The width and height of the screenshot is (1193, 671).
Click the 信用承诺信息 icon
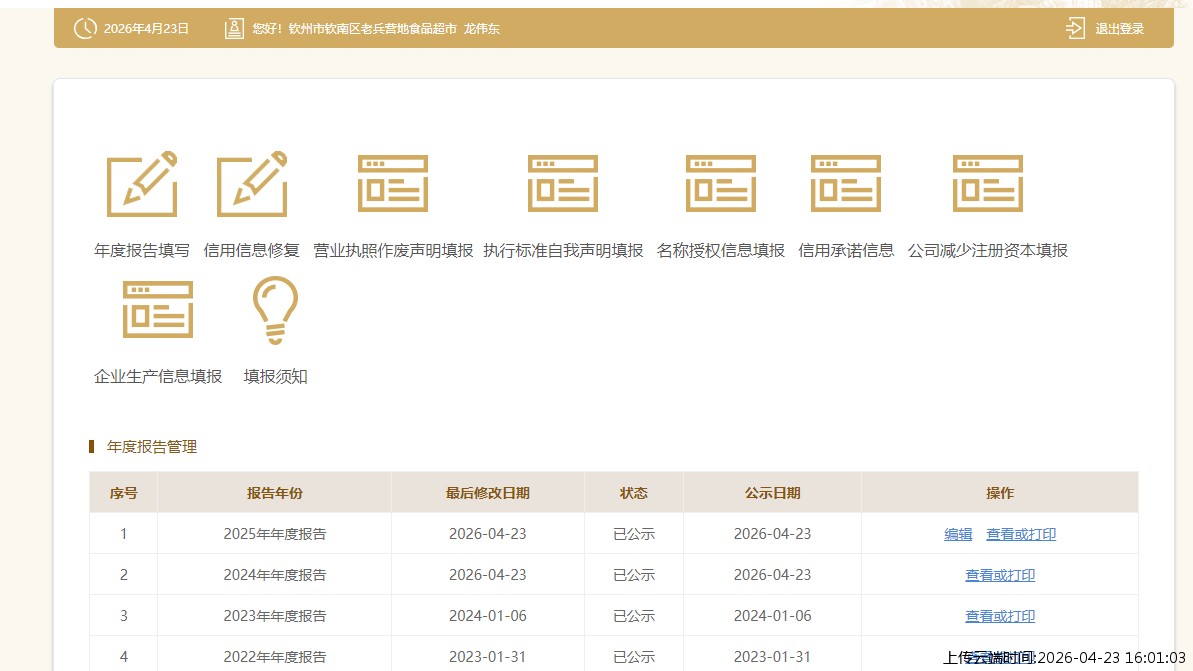(846, 184)
